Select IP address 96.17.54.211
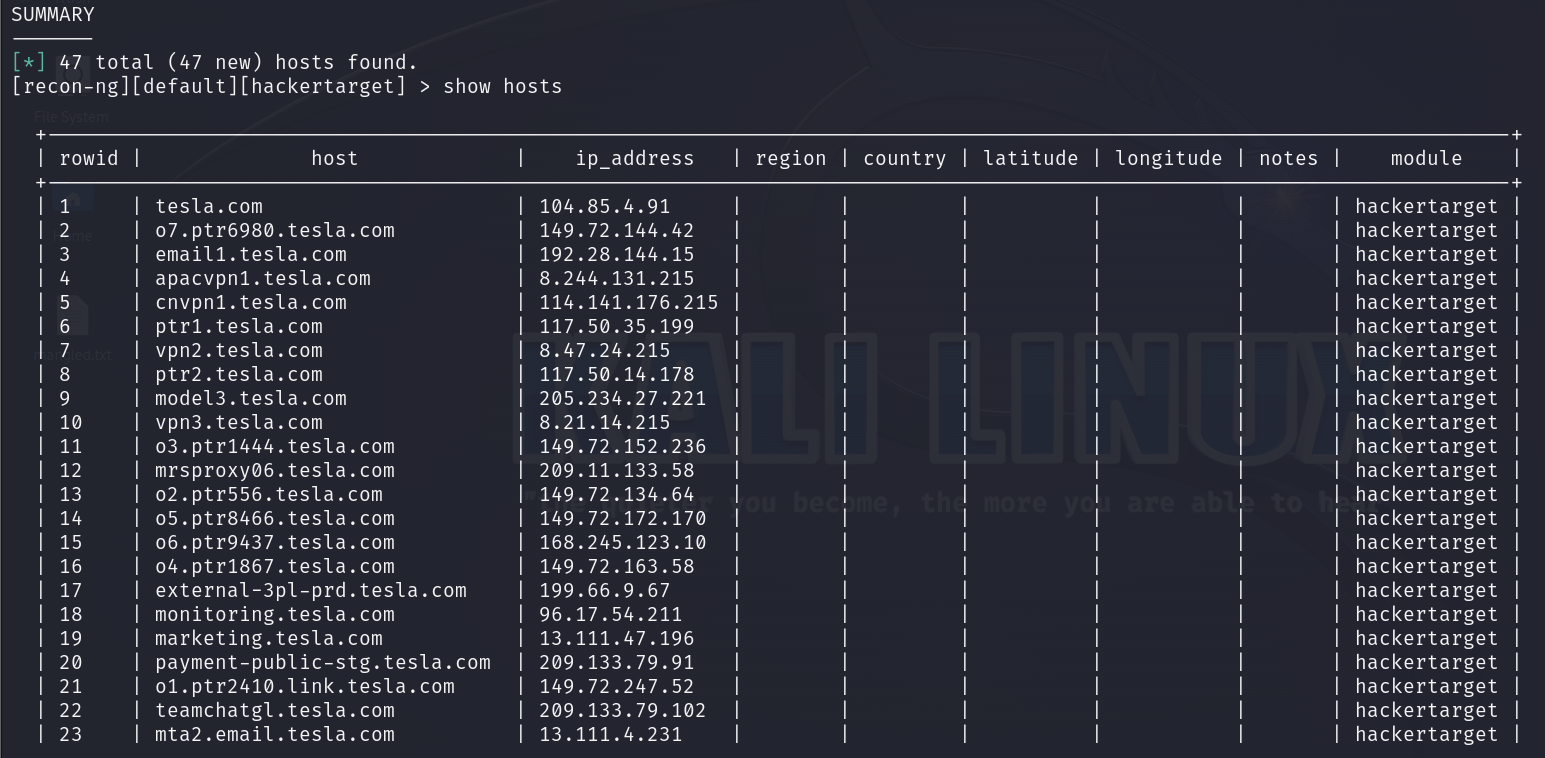The width and height of the screenshot is (1545, 758). click(611, 614)
